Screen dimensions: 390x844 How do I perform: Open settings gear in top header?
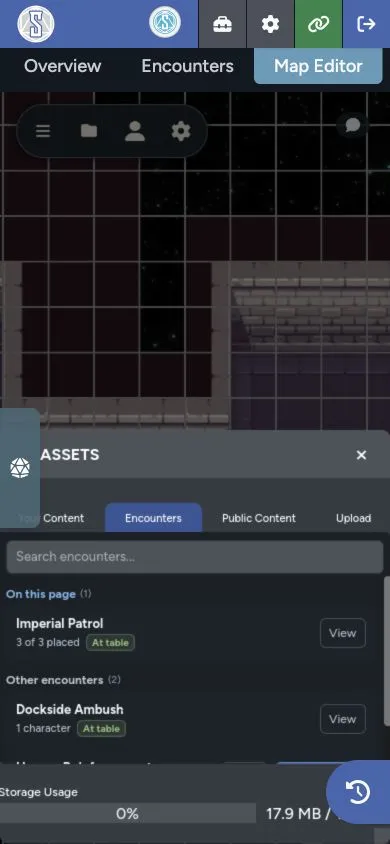[x=270, y=24]
